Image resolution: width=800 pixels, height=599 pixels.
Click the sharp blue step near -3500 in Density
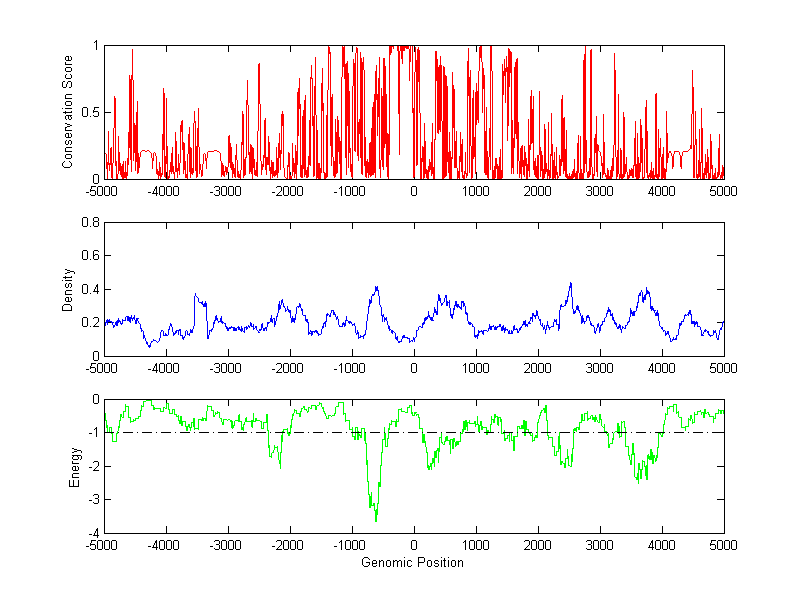coord(194,296)
